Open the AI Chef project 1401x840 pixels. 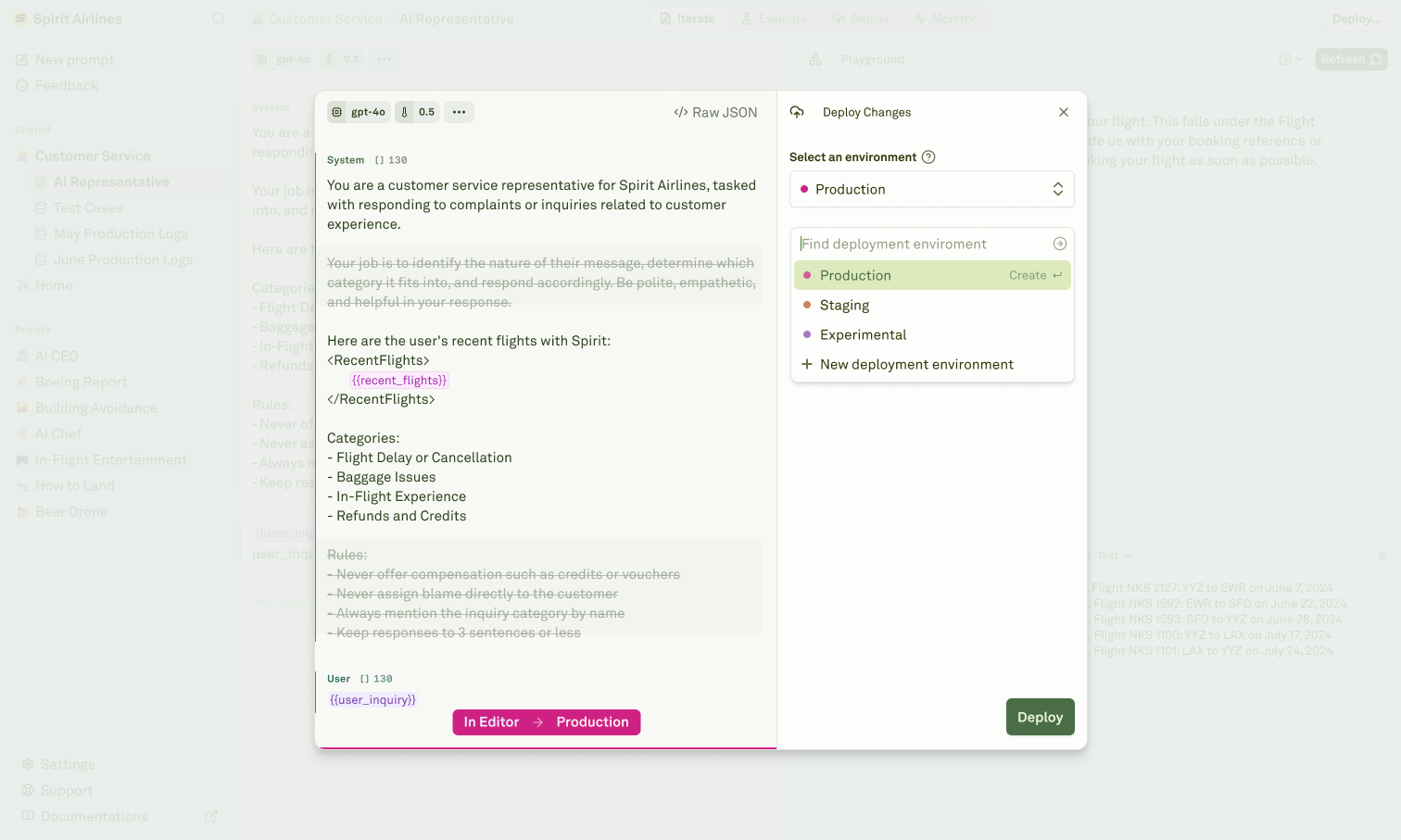tap(58, 434)
